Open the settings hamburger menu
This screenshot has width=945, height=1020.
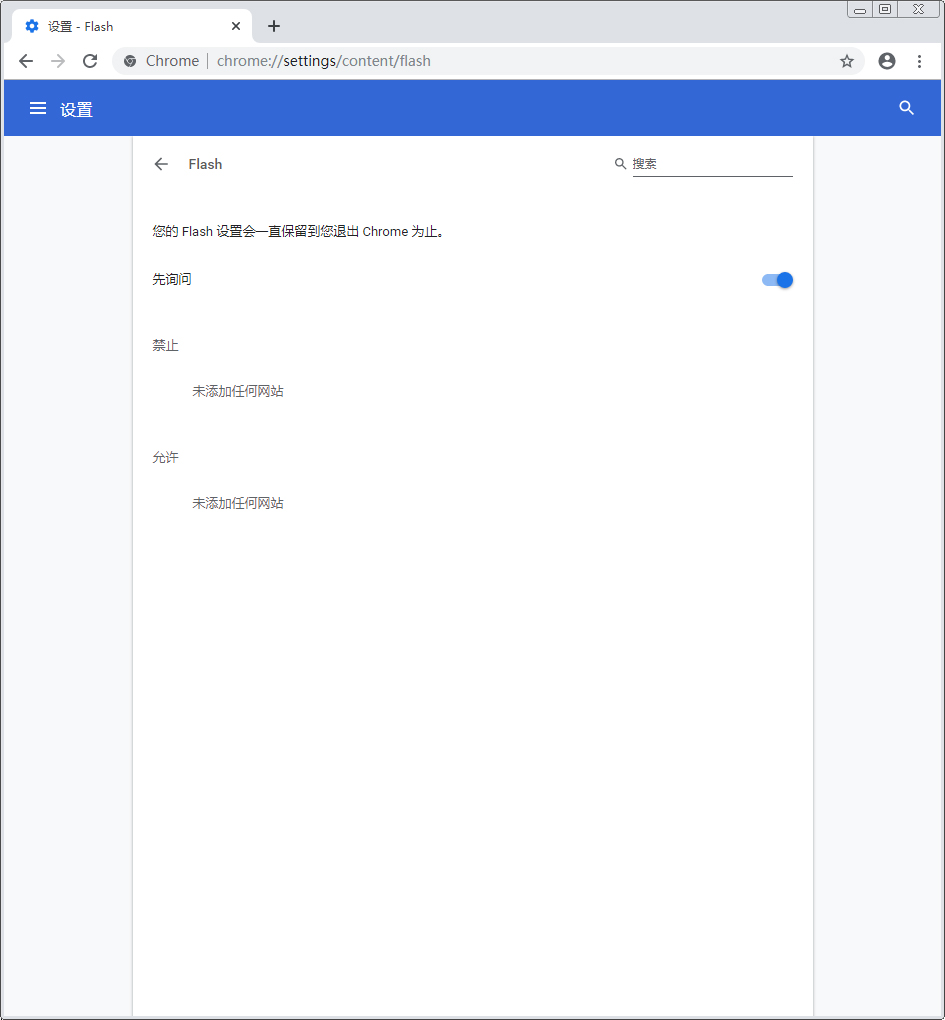(37, 108)
